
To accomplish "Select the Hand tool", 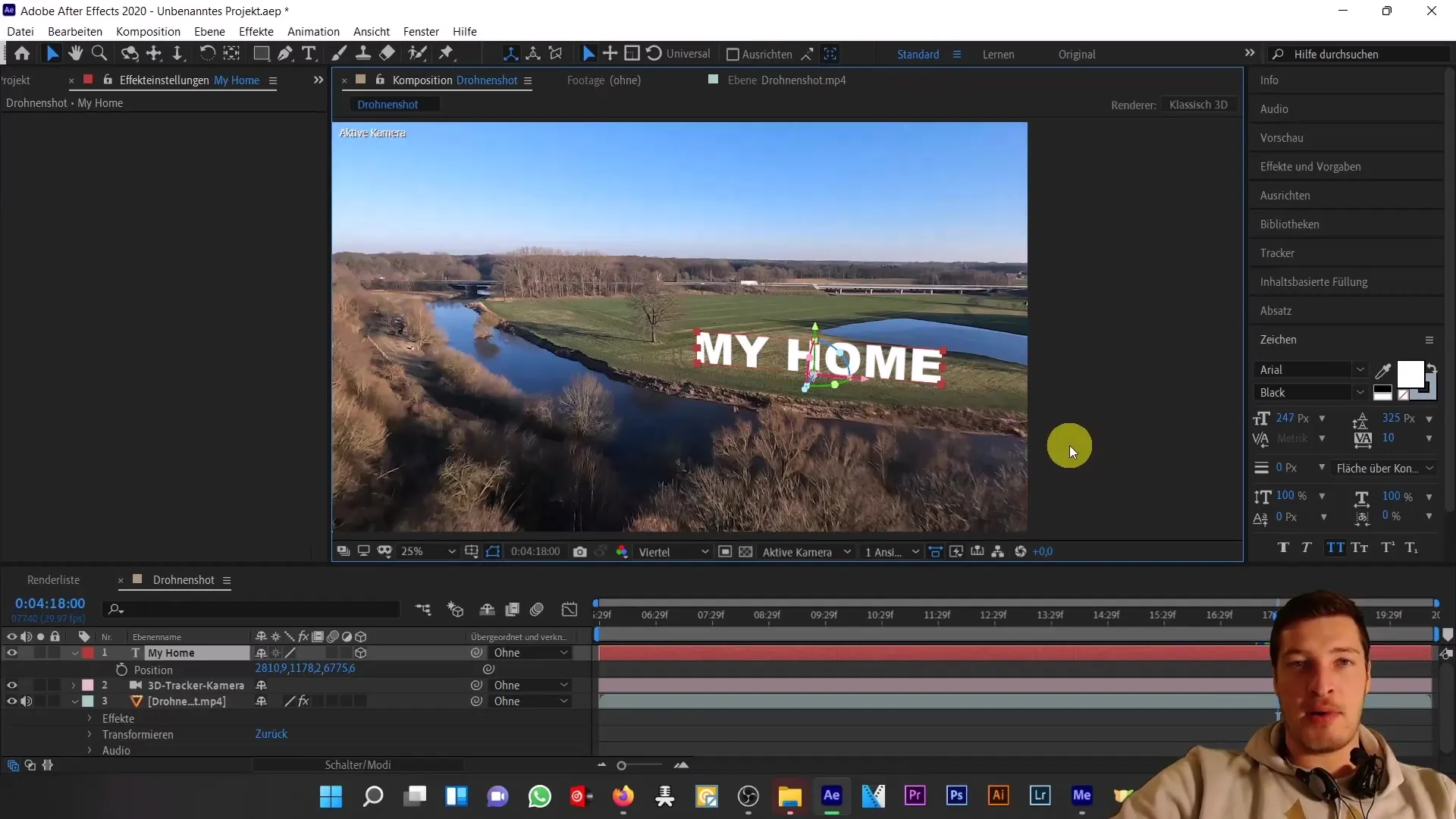I will point(75,54).
